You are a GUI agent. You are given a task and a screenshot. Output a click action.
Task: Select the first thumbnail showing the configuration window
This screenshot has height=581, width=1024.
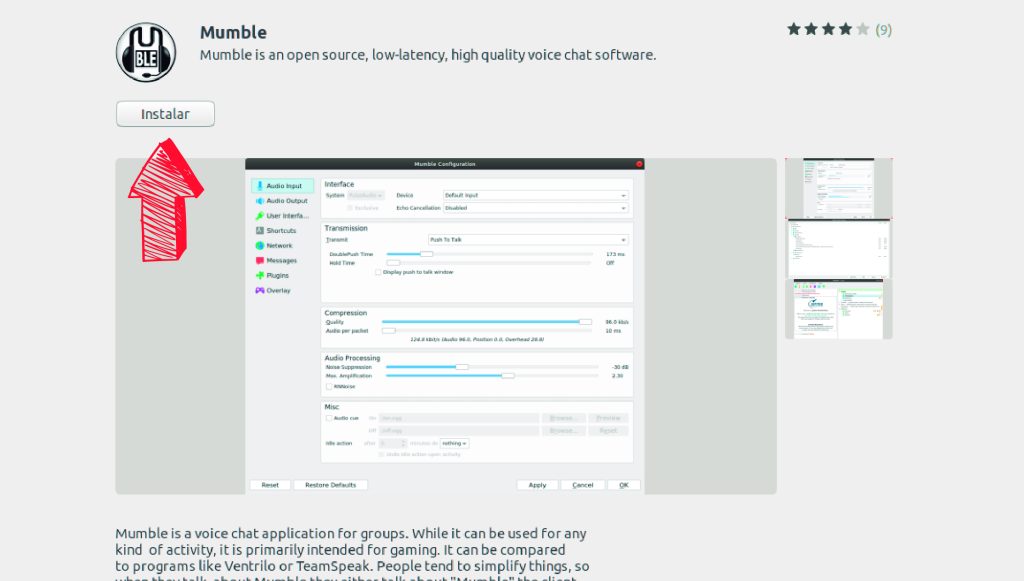(x=839, y=188)
